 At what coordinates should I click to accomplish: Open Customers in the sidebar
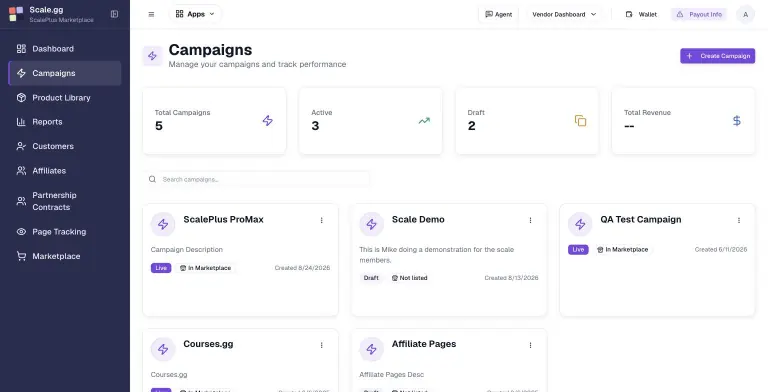pyautogui.click(x=65, y=146)
